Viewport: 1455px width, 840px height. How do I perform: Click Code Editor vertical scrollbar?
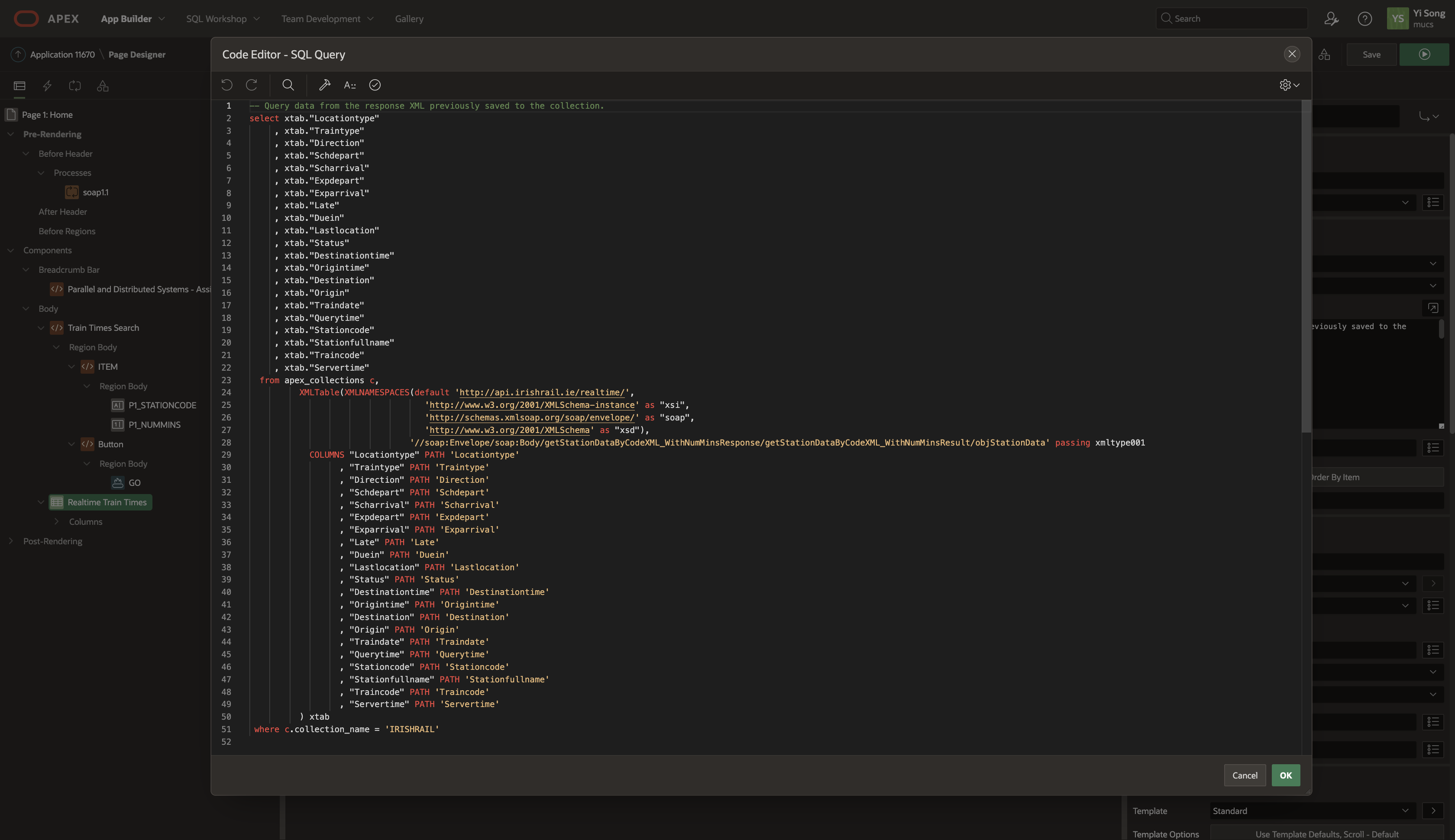(x=1306, y=267)
